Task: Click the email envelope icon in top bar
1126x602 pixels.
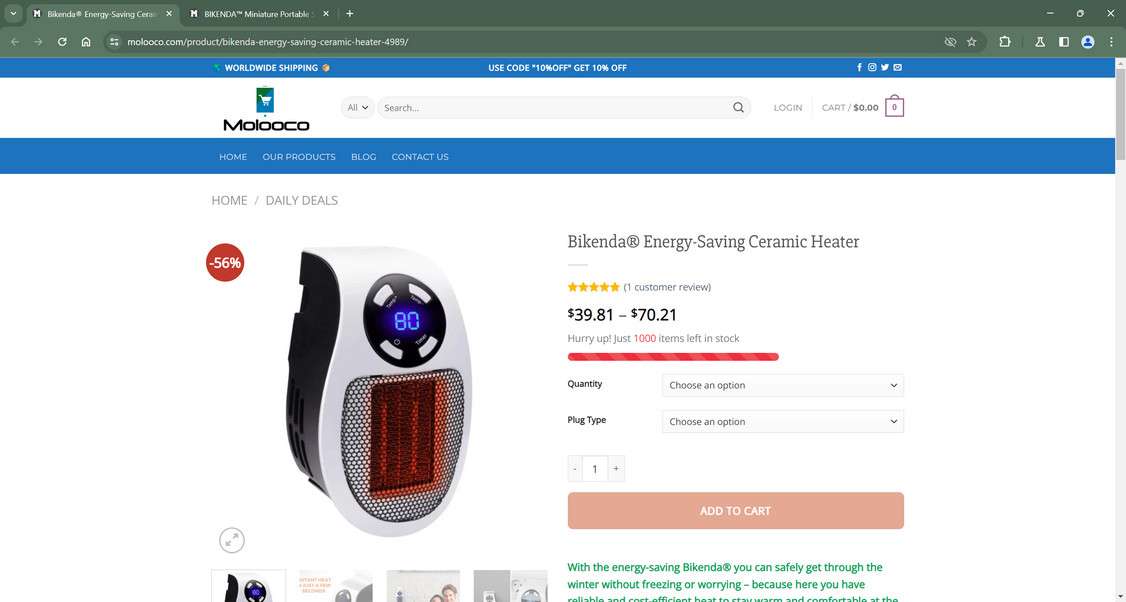Action: point(898,68)
